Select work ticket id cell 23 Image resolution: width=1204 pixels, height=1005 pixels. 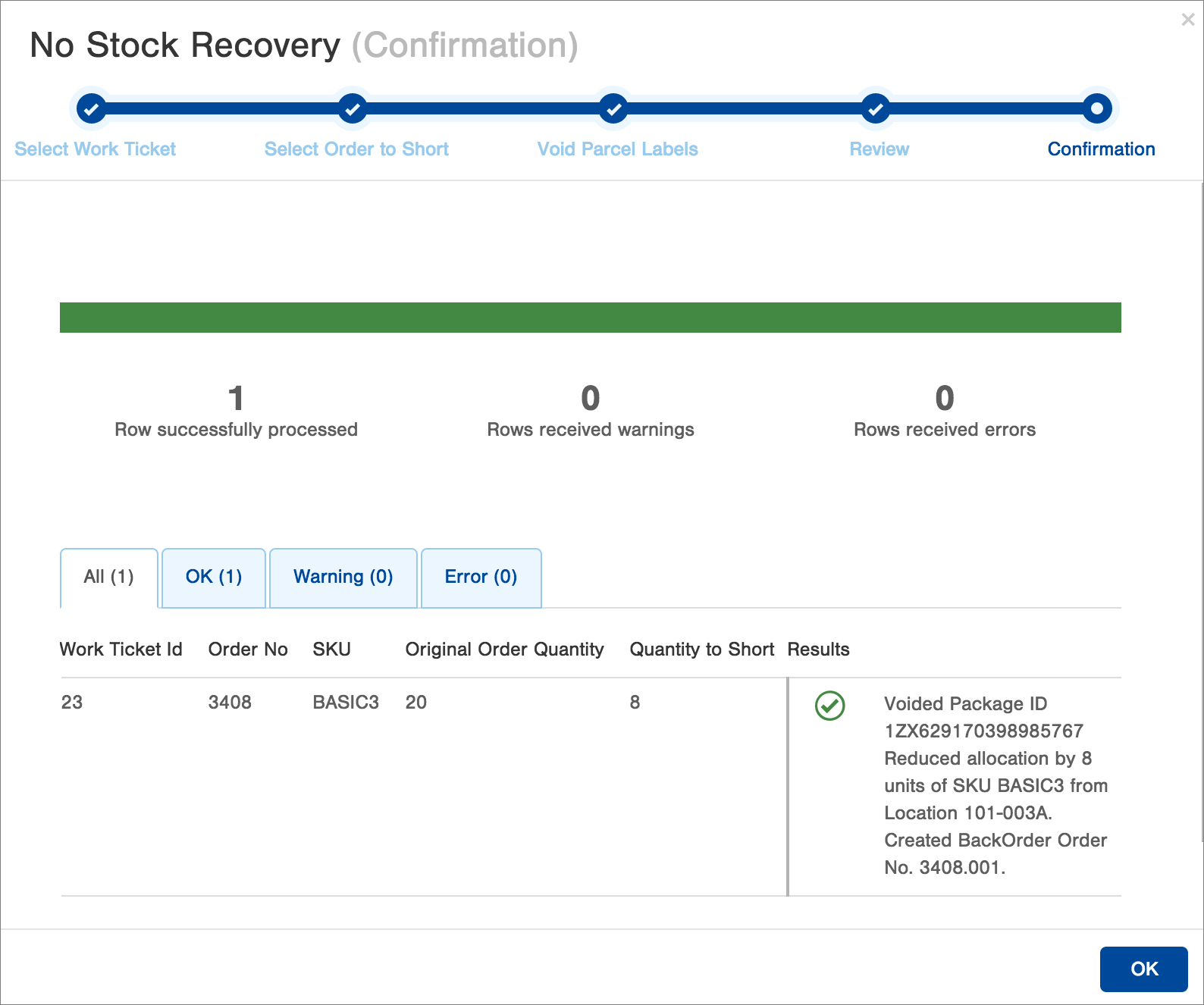pos(72,703)
